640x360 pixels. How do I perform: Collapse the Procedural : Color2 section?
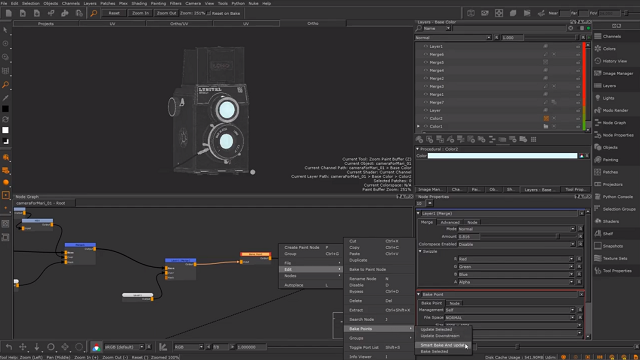(418, 149)
